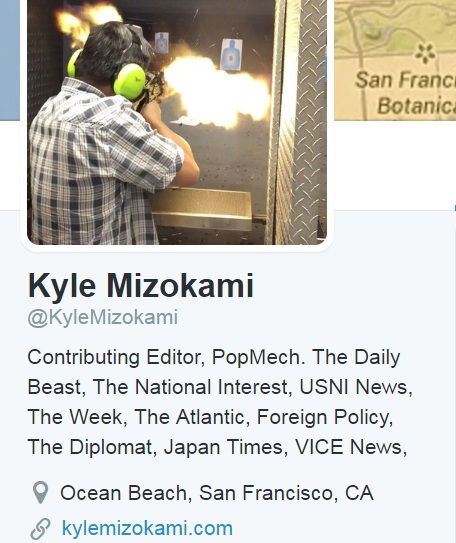This screenshot has height=543, width=456.
Task: Click the map header banner image
Action: (395, 60)
